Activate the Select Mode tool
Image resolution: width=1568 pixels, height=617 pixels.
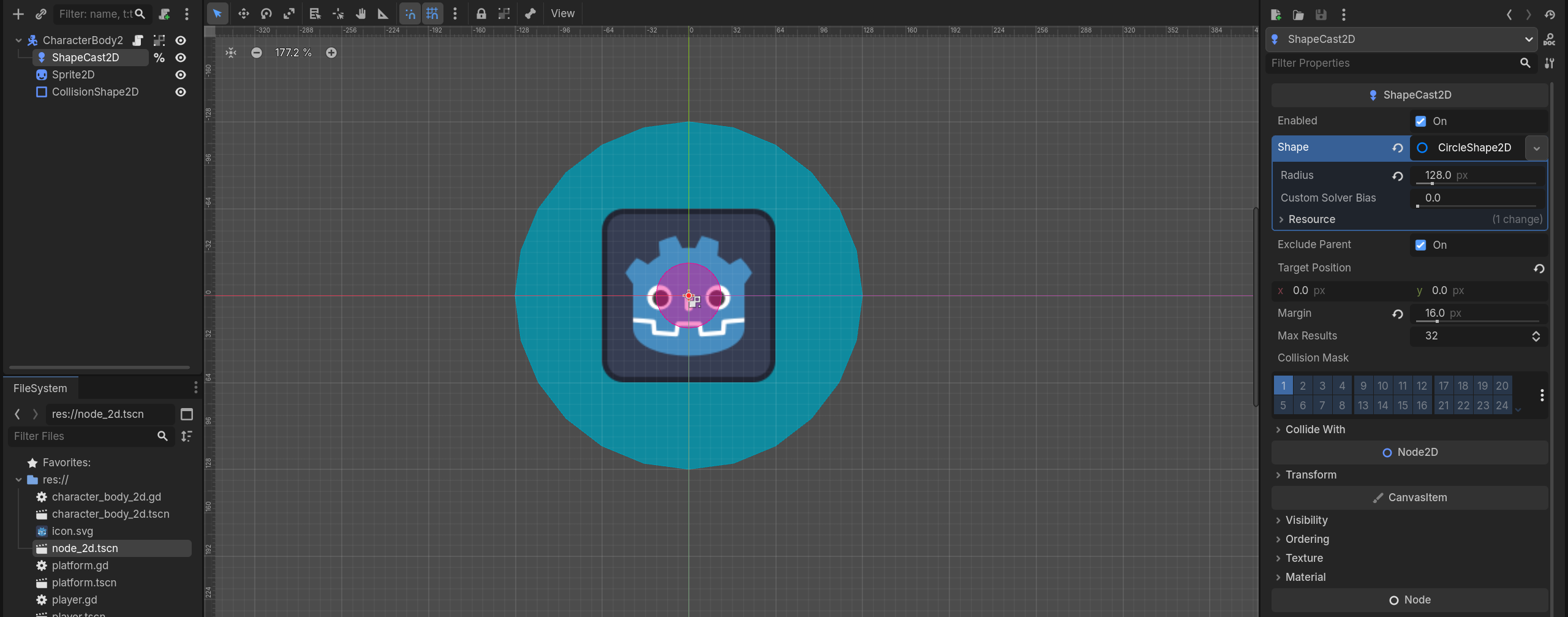217,13
